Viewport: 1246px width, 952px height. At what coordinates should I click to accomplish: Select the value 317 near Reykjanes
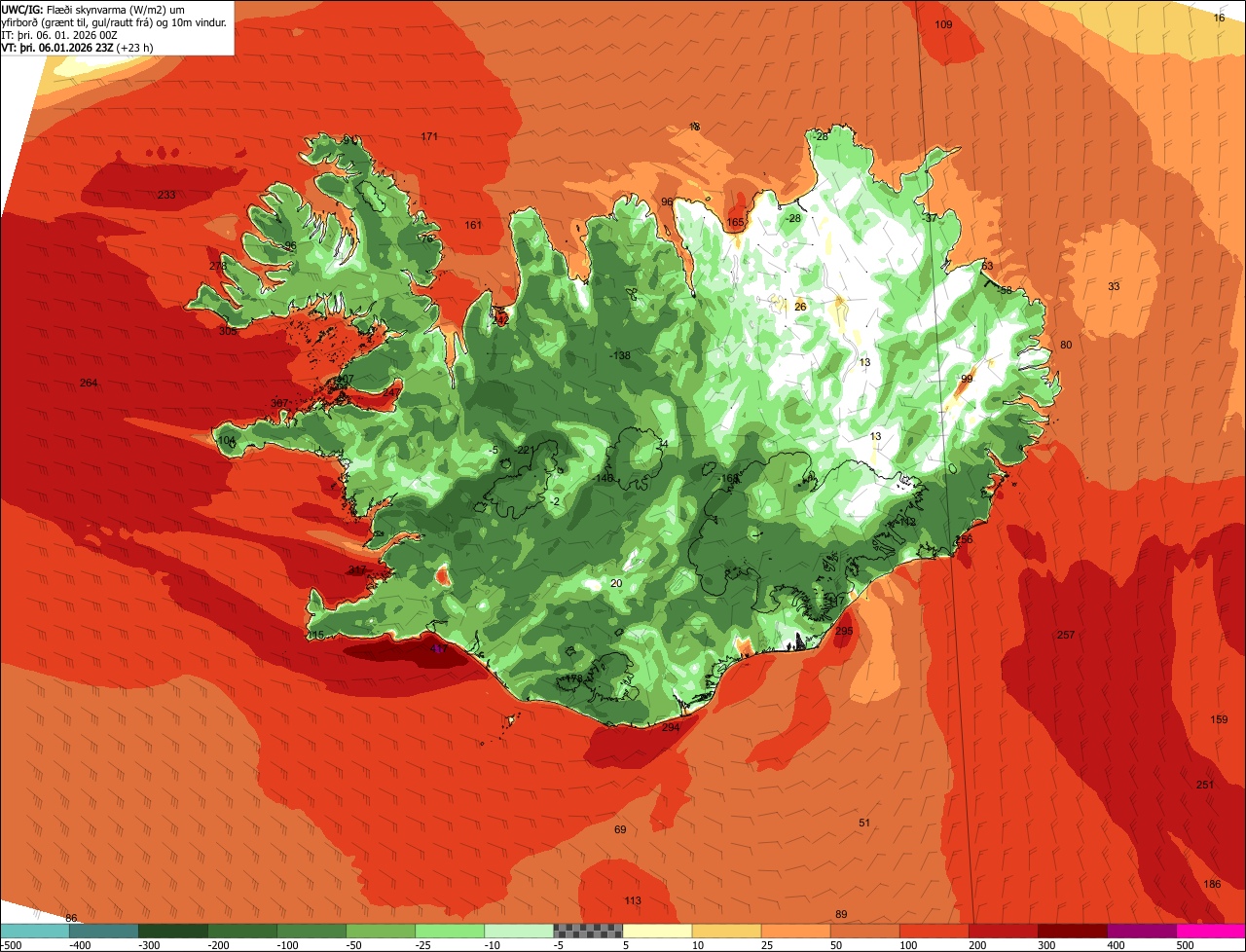click(x=357, y=570)
